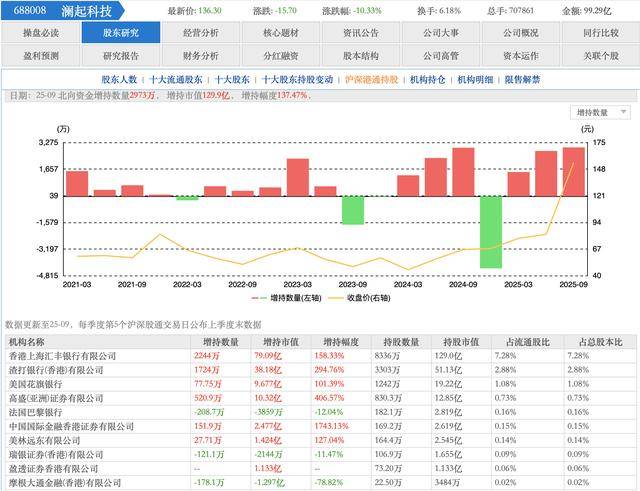Sort by the 增持市值 column header
Image resolution: width=640 pixels, height=491 pixels.
pyautogui.click(x=281, y=342)
